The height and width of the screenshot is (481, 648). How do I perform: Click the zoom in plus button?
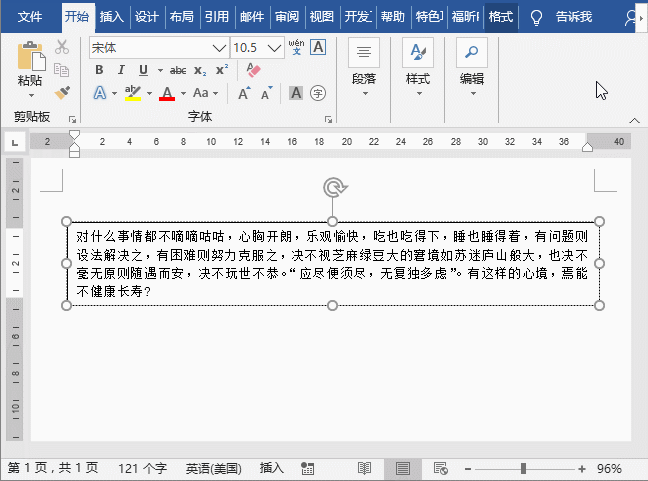(582, 469)
